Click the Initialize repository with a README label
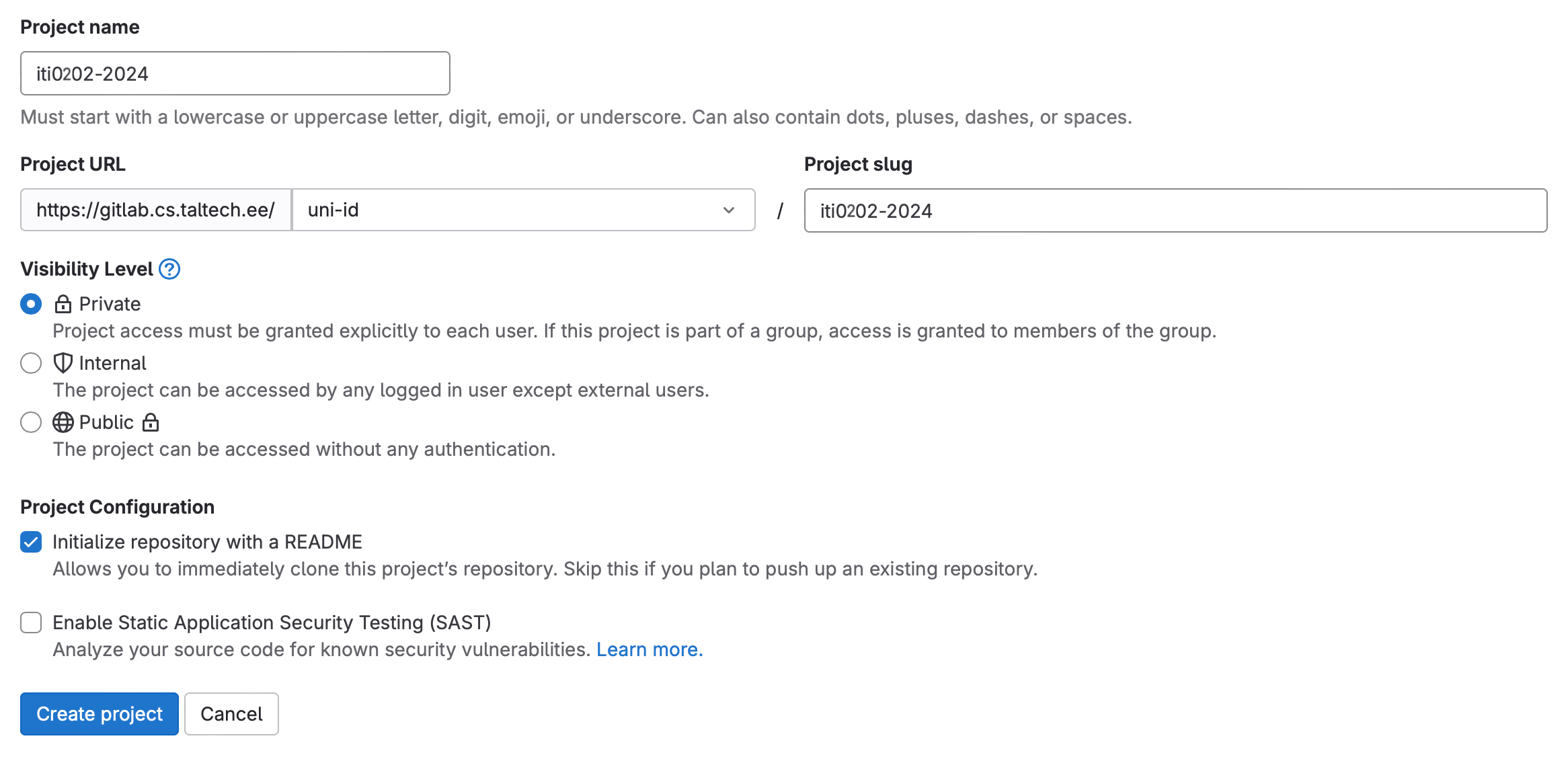The image size is (1568, 761). [207, 542]
